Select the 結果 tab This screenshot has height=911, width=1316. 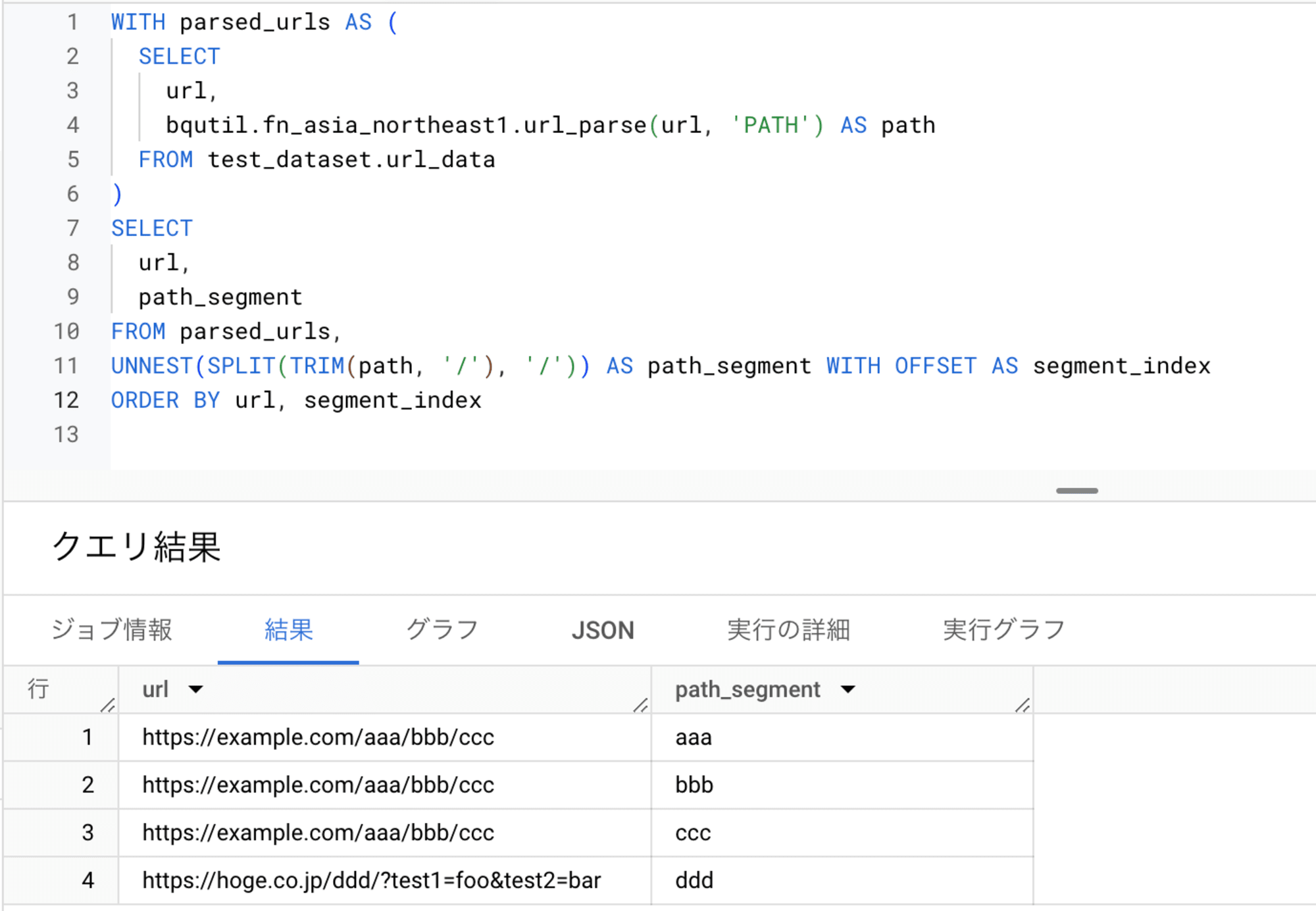pyautogui.click(x=288, y=629)
